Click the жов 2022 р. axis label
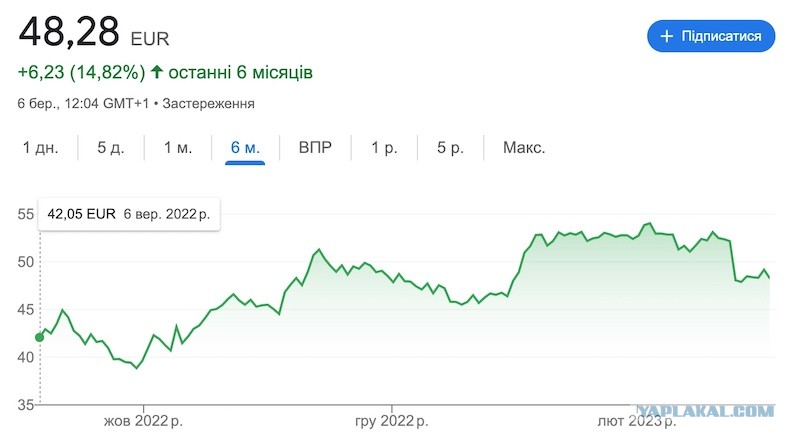This screenshot has width=800, height=441. (x=143, y=422)
